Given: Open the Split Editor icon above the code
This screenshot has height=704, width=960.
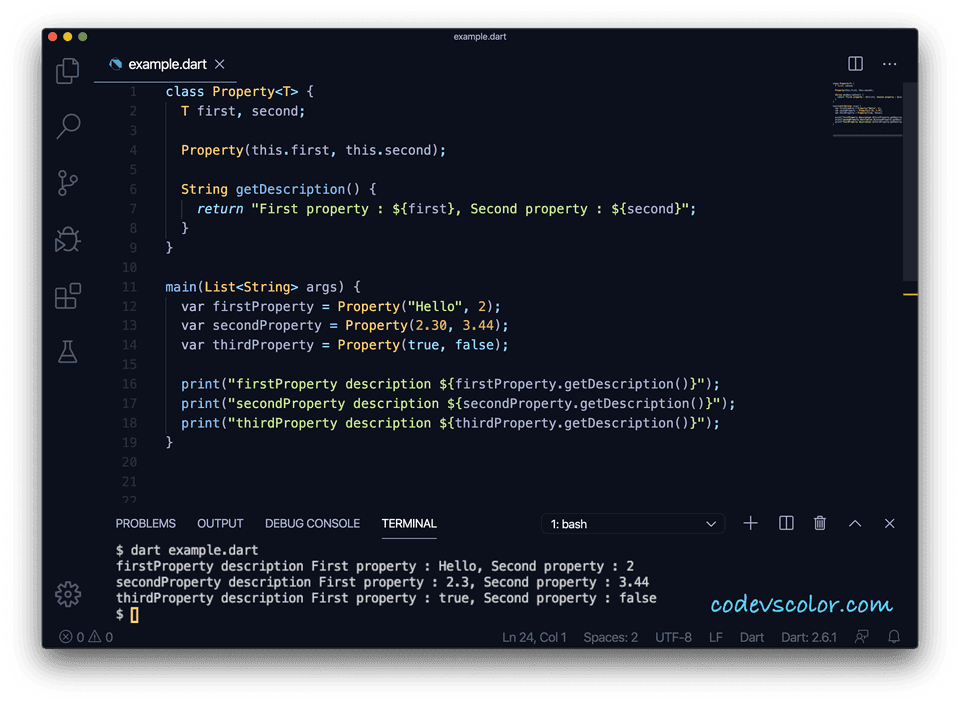Looking at the screenshot, I should (855, 63).
